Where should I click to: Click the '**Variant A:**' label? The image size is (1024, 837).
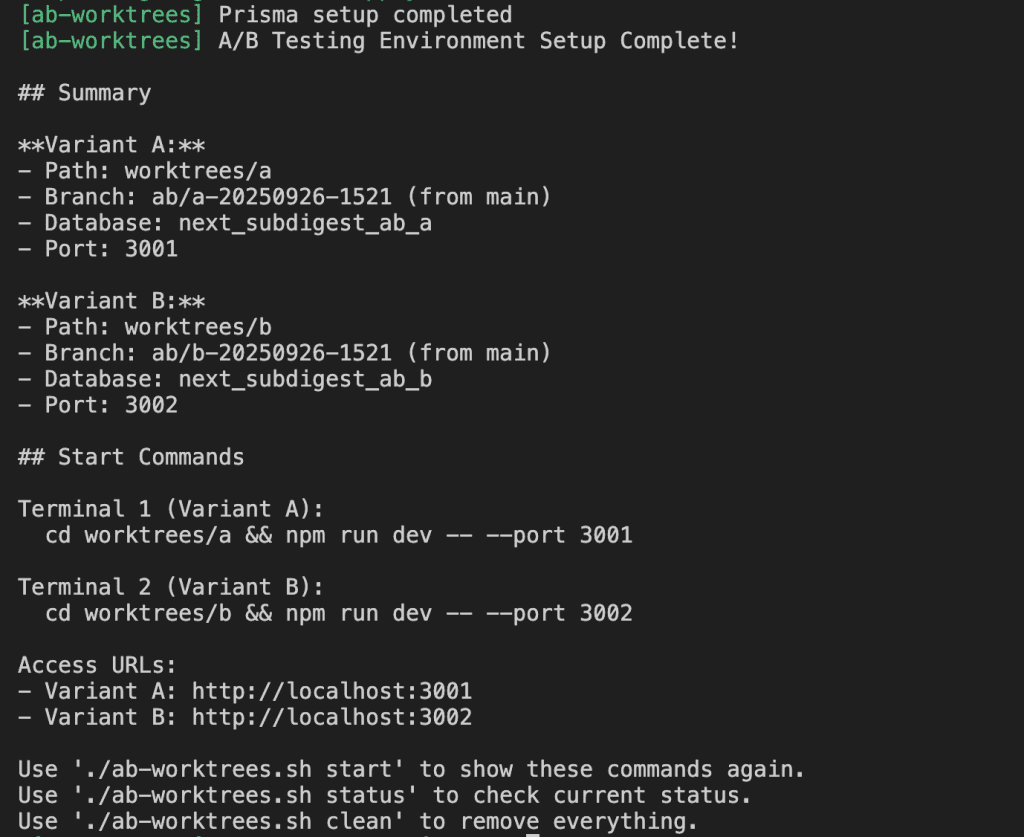[112, 145]
